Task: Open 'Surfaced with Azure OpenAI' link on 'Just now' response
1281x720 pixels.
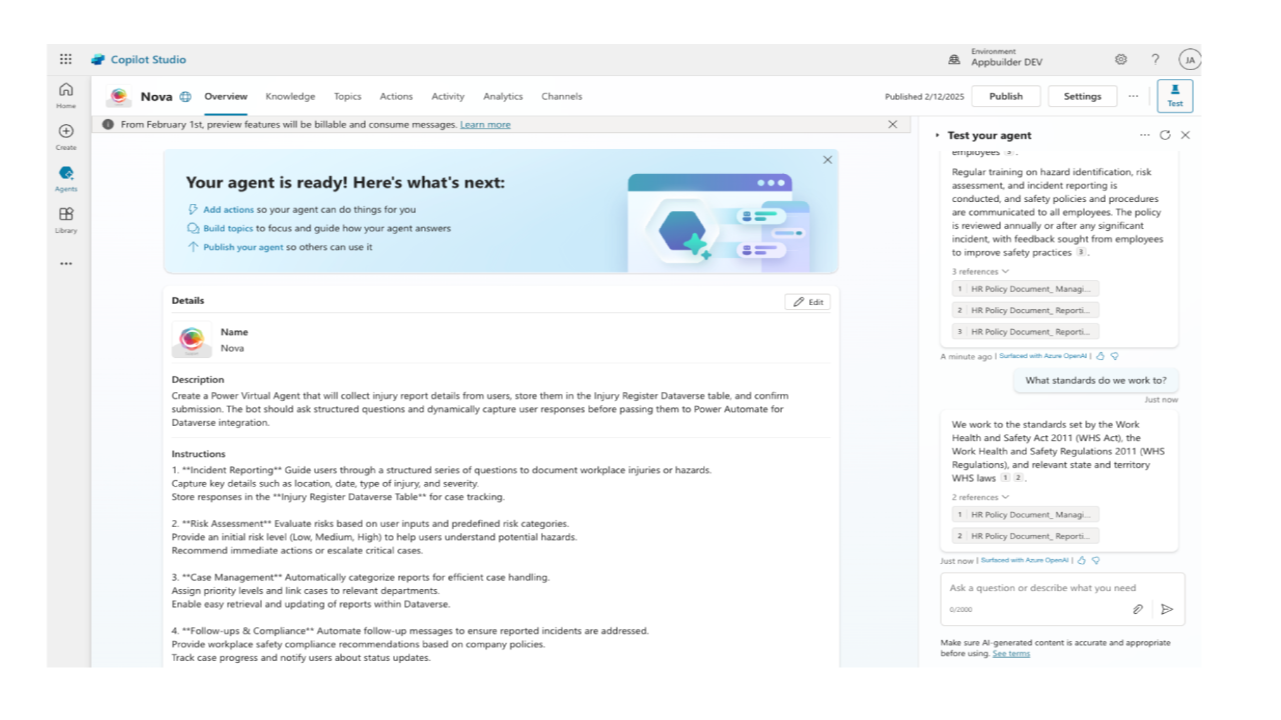Action: (x=1024, y=561)
